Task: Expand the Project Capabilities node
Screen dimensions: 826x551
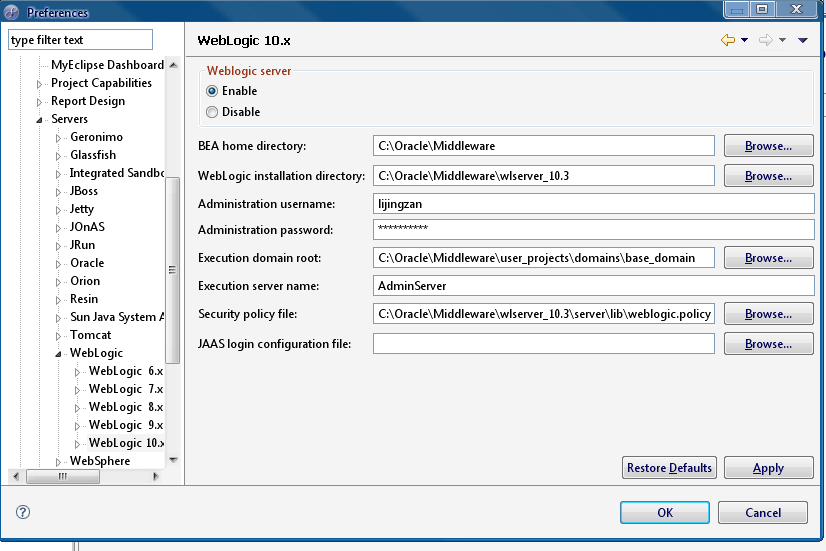Action: pyautogui.click(x=39, y=84)
